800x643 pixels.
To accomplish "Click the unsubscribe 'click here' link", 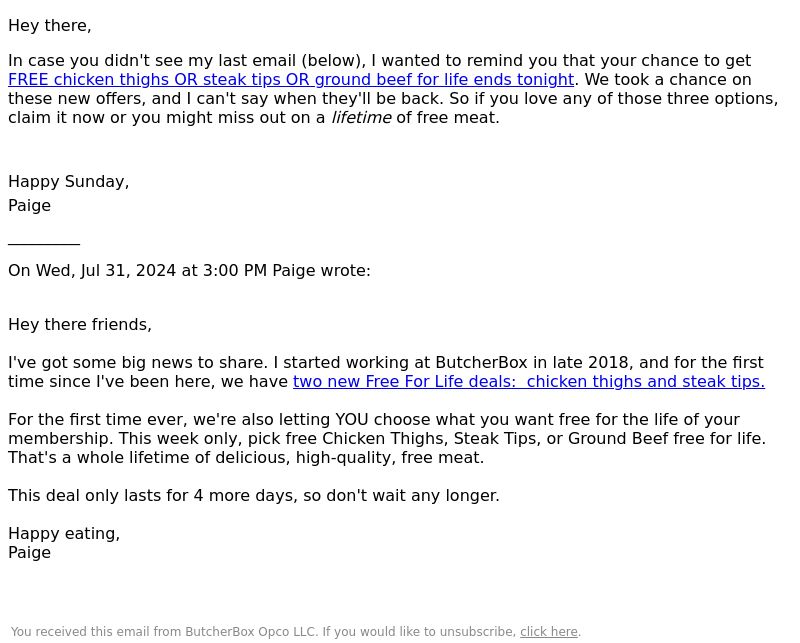I will pyautogui.click(x=548, y=632).
